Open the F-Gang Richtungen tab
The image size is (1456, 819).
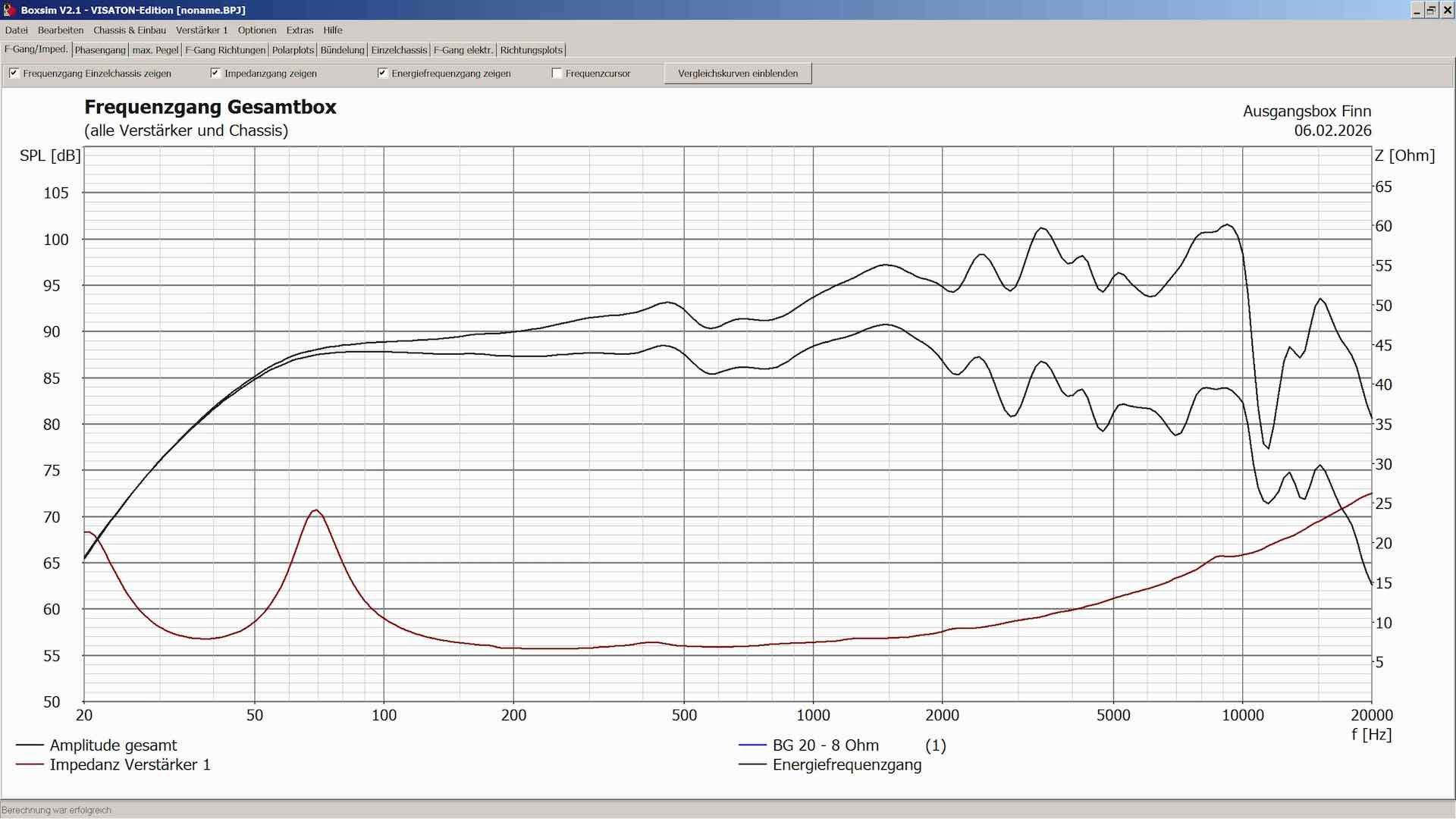225,50
